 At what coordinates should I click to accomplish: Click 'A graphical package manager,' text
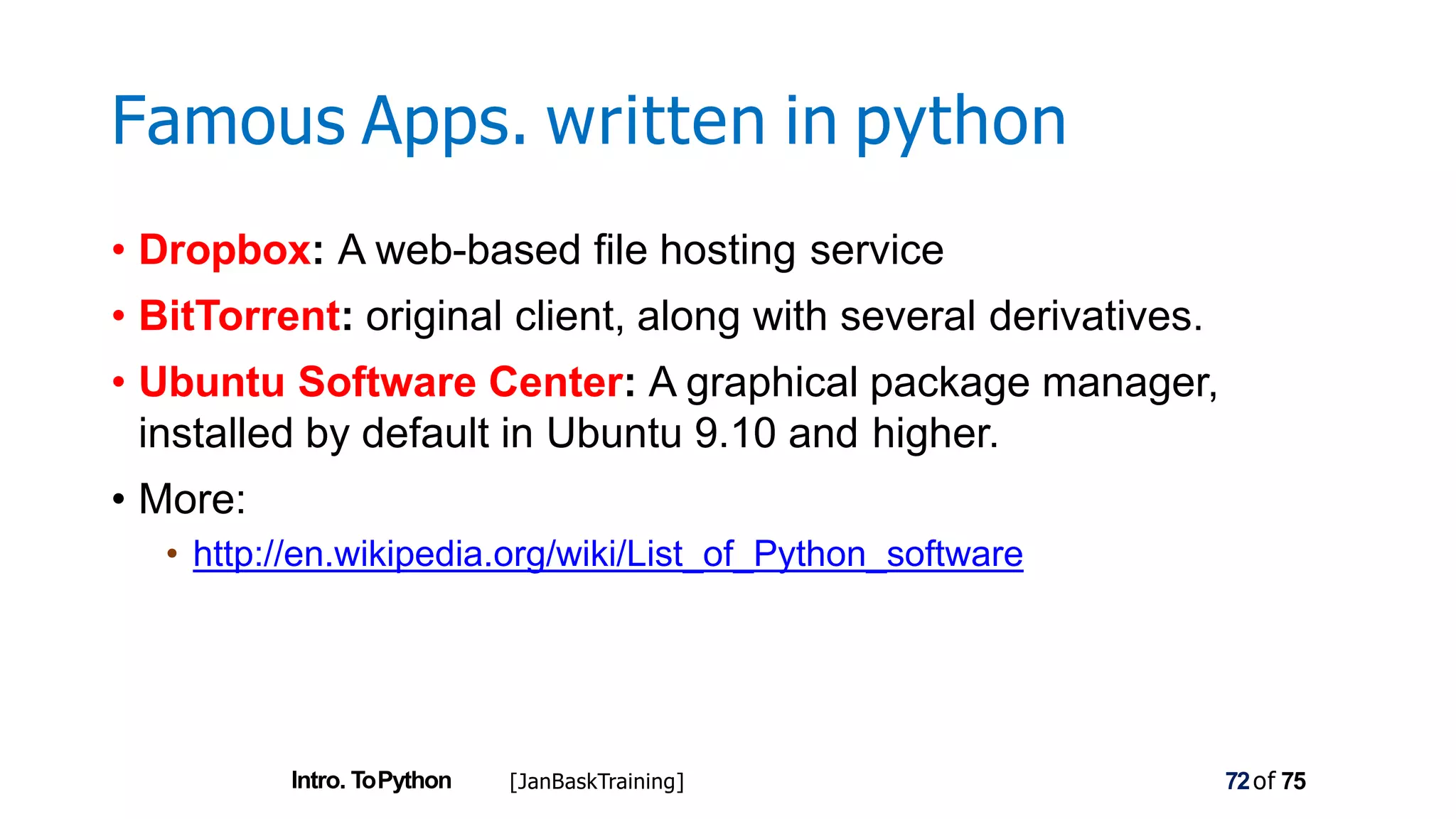(933, 382)
